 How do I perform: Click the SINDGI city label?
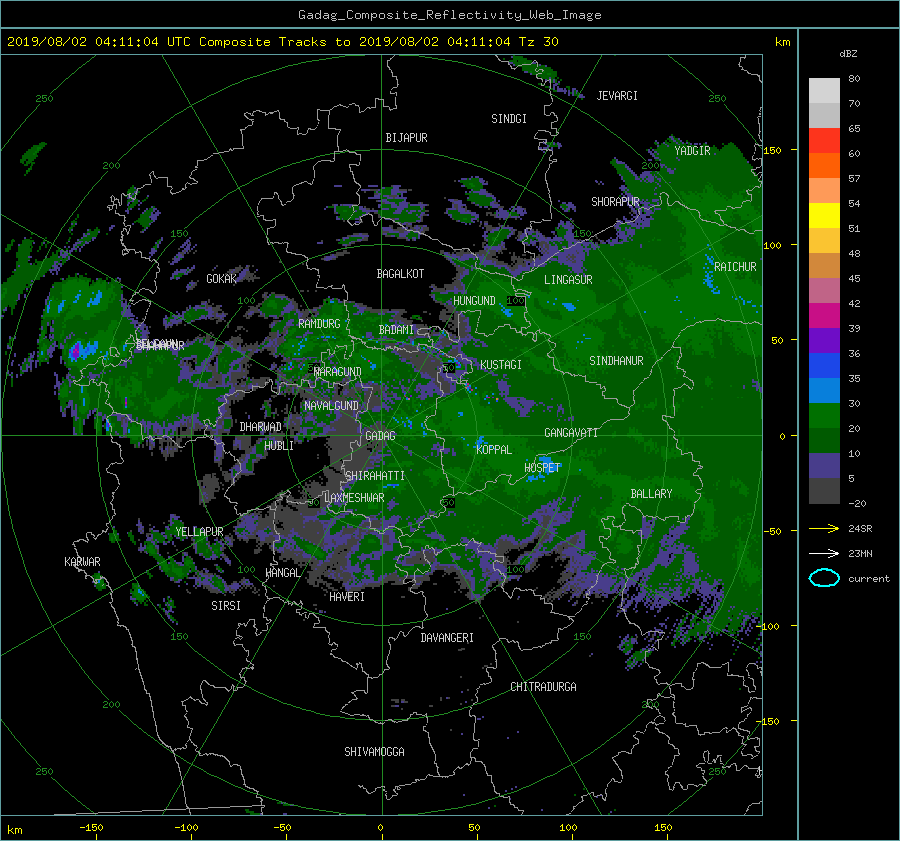[x=509, y=119]
